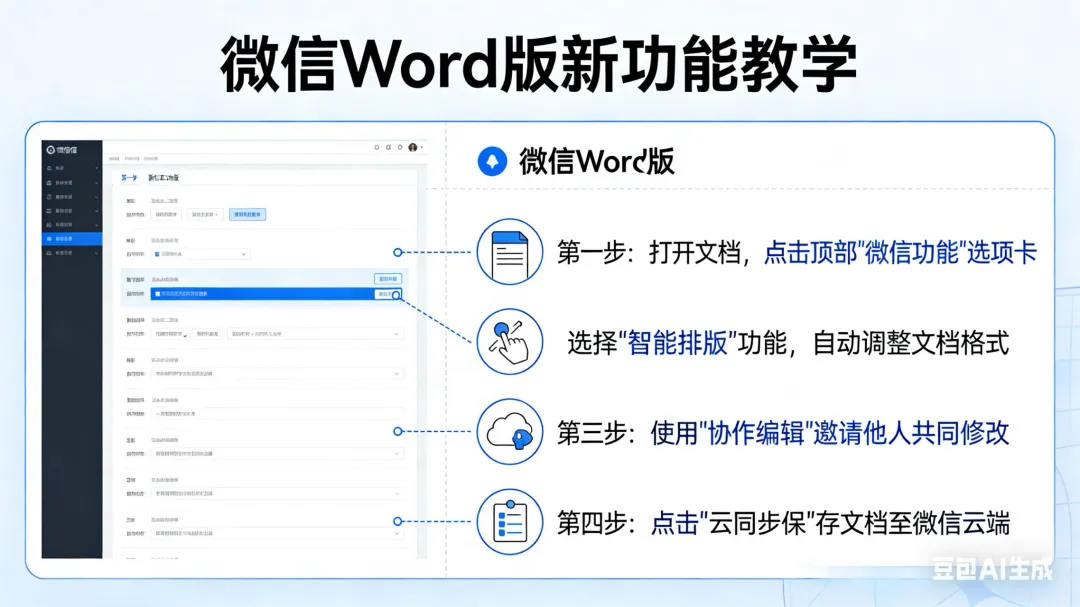This screenshot has width=1080, height=607.
Task: Click the checklist clipboard icon for 第四步
Action: click(x=510, y=522)
